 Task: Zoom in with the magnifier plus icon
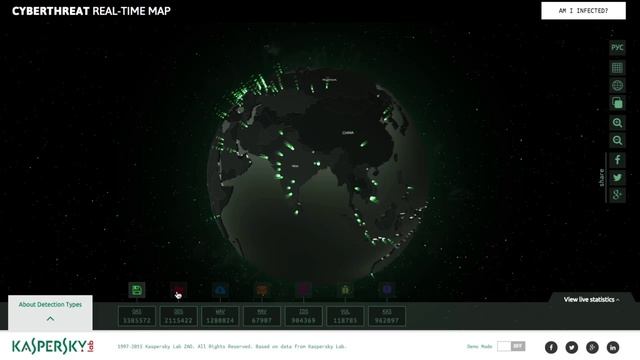click(617, 122)
